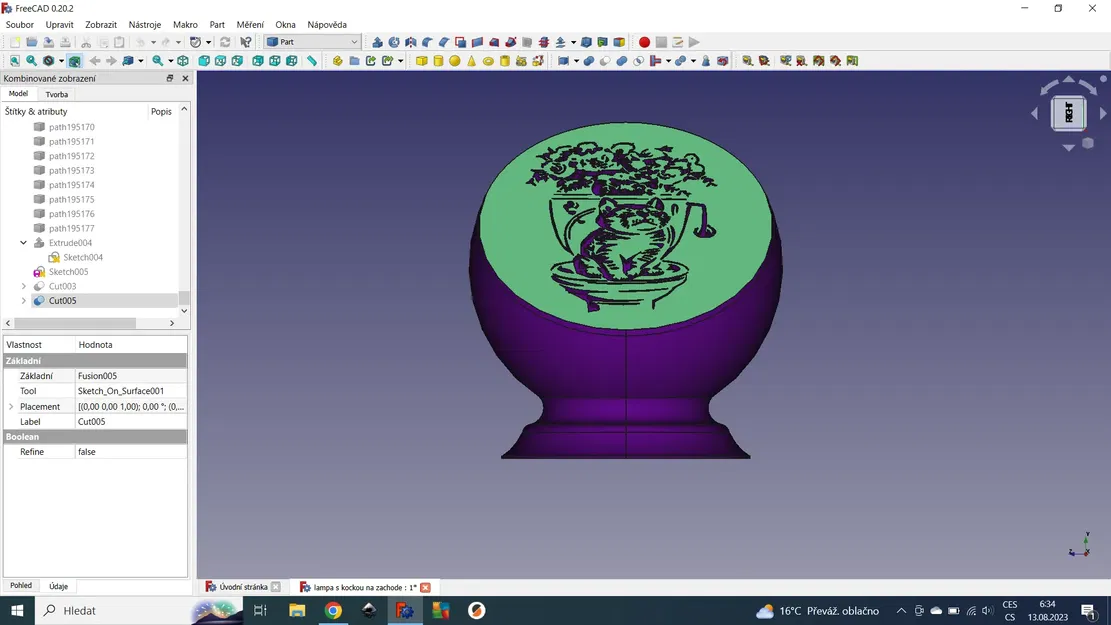Viewport: 1111px width, 625px height.
Task: Select Sketch005 in the model tree
Action: (69, 272)
